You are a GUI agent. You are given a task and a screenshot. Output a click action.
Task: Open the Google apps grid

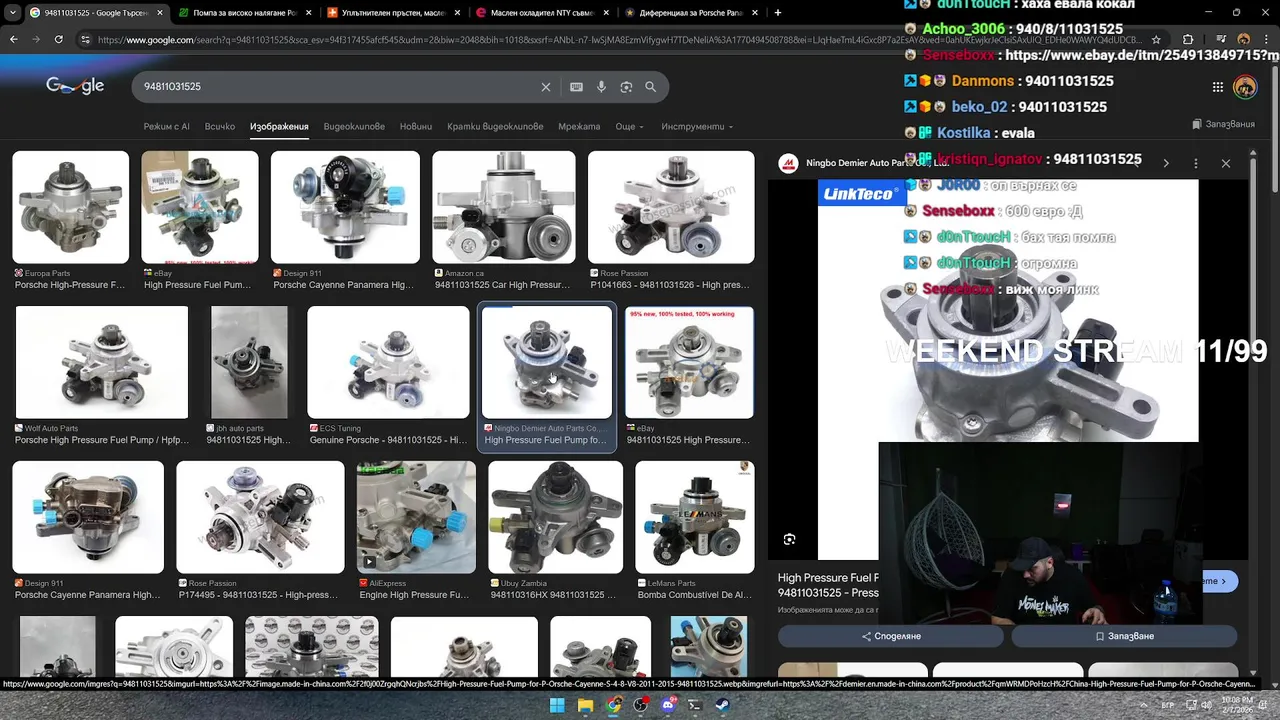click(1217, 87)
